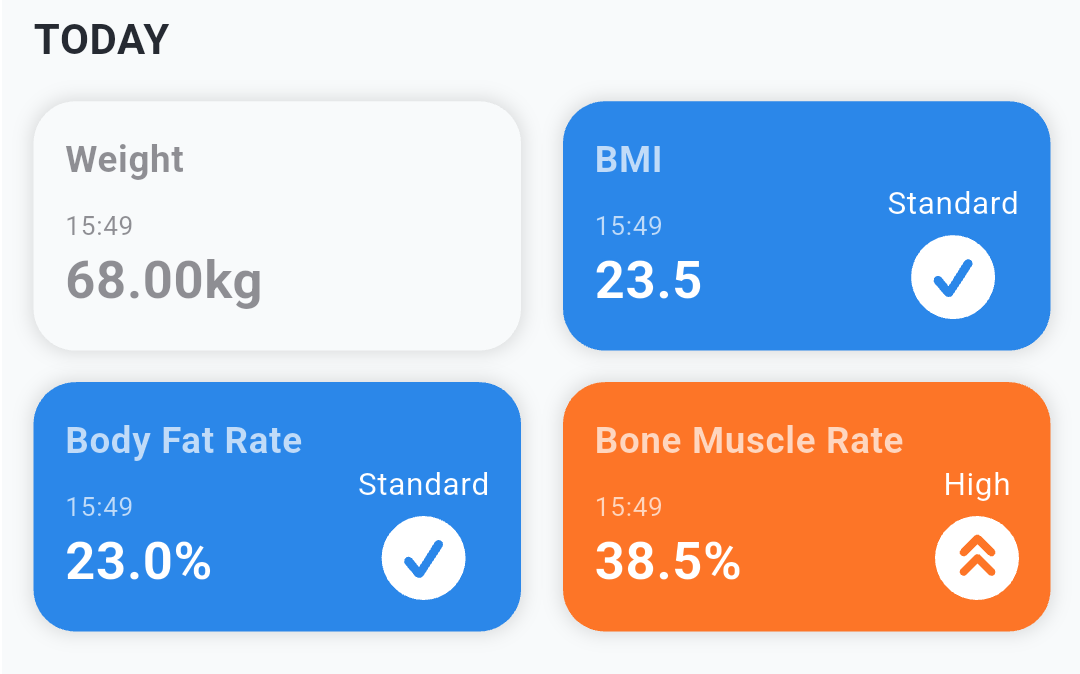
Task: Select the High label in Bone Muscle card
Action: [976, 485]
